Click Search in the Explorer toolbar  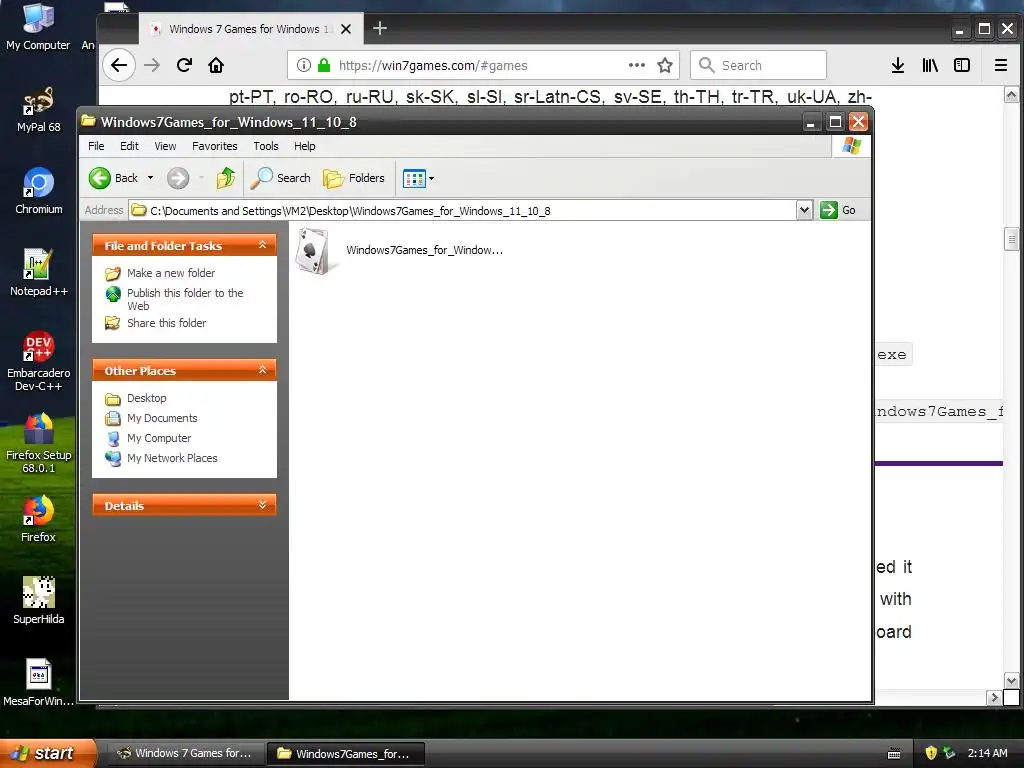tap(281, 178)
